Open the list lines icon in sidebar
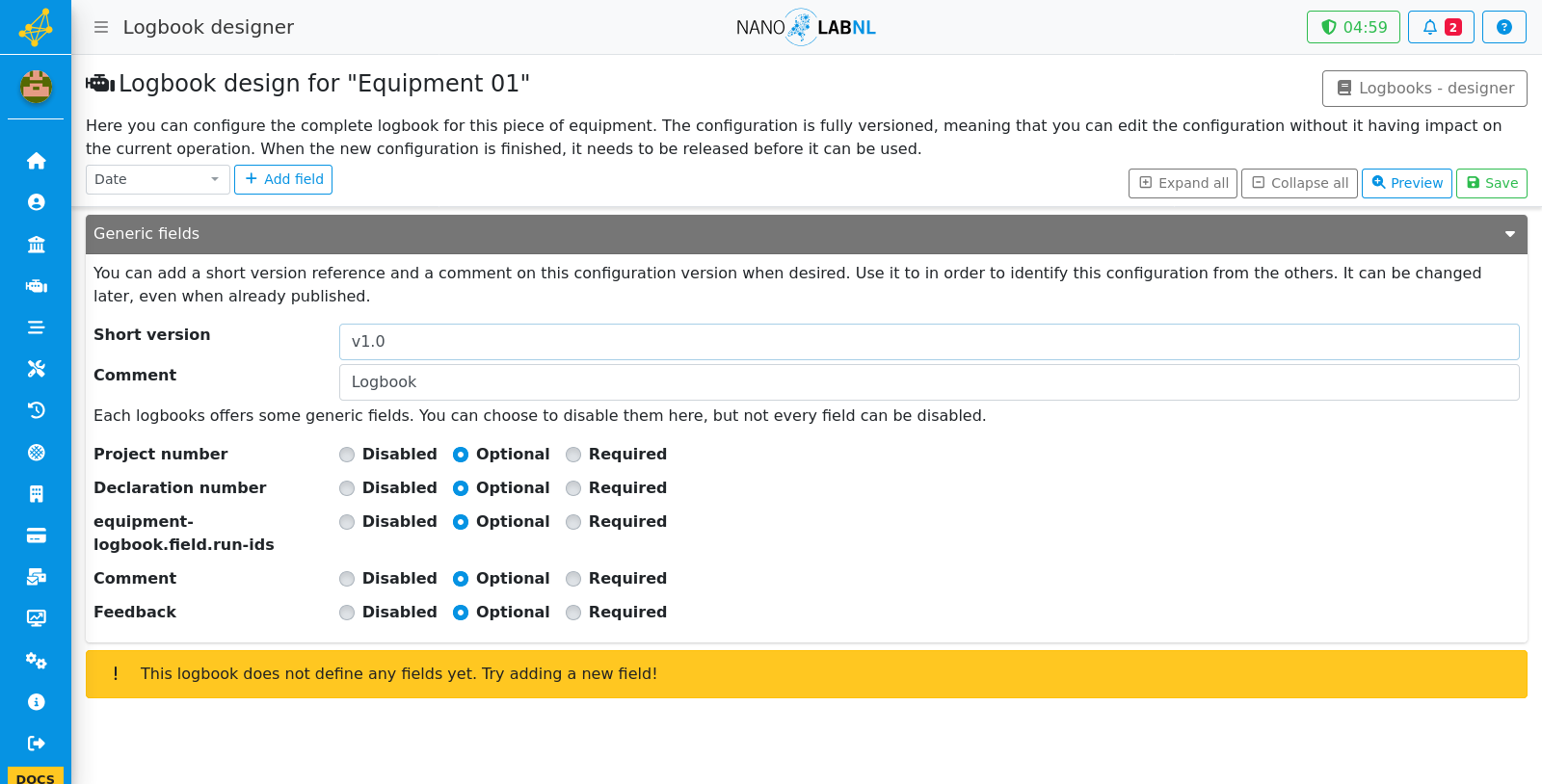This screenshot has height=784, width=1542. (36, 327)
